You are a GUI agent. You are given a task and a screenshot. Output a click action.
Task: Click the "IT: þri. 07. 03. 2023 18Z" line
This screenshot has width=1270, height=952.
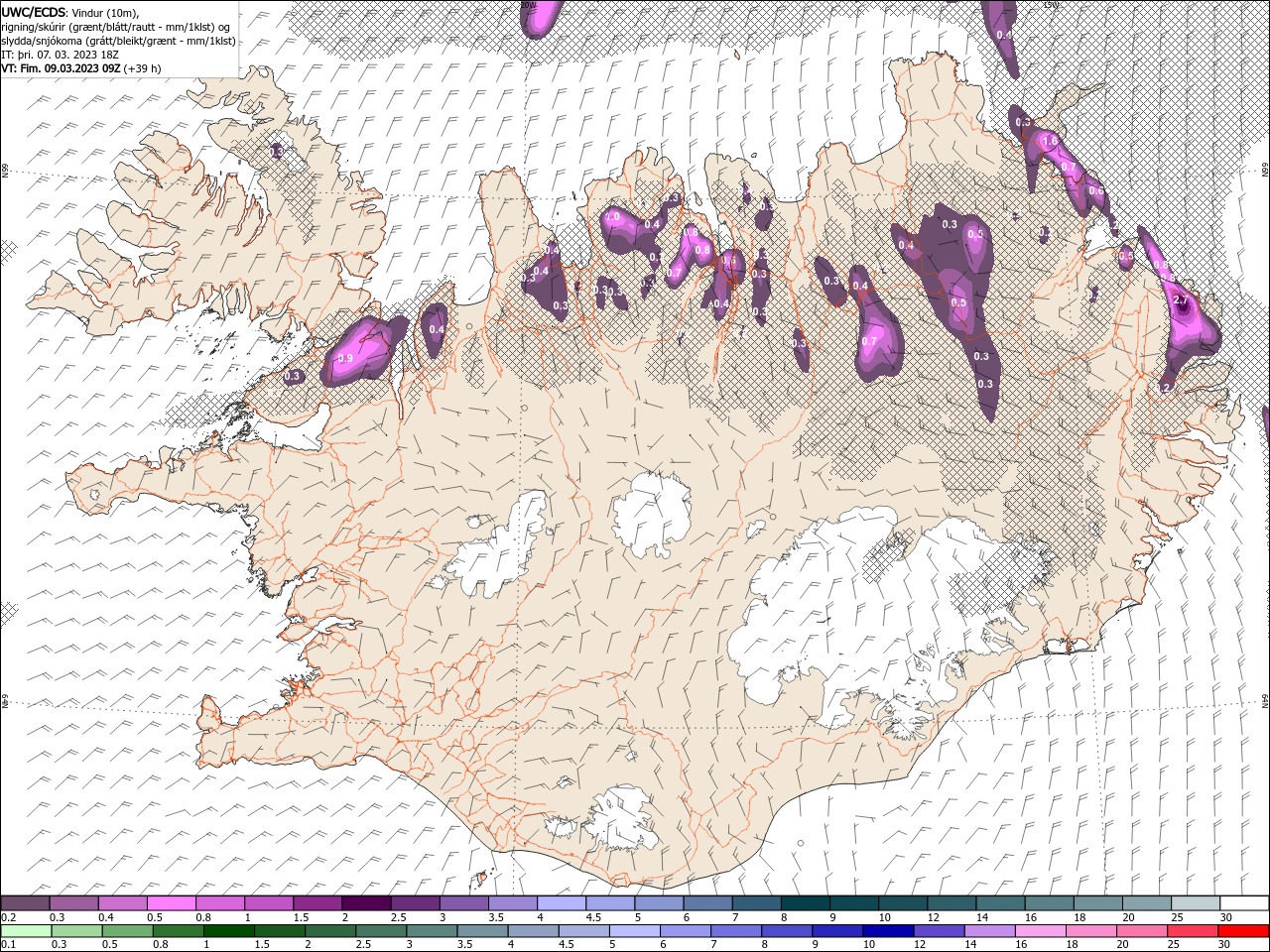[x=61, y=55]
